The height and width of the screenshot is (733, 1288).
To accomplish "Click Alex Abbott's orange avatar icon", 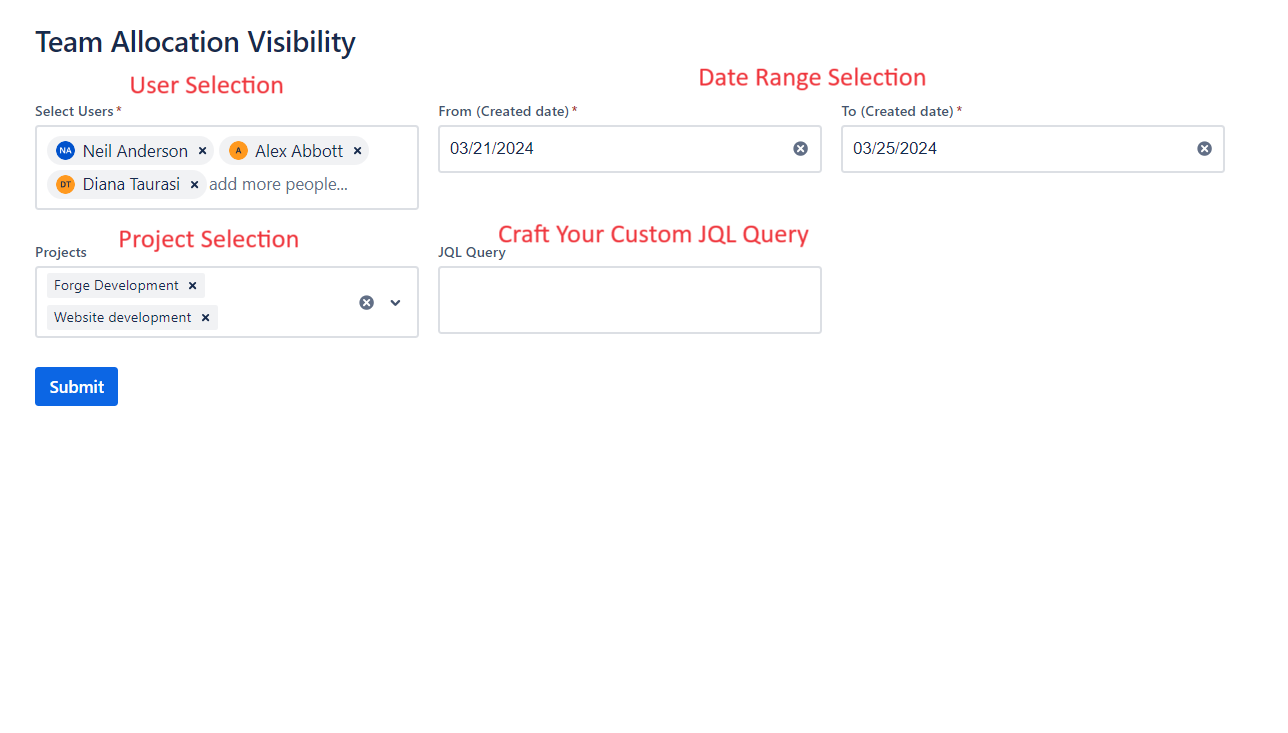I will point(238,151).
